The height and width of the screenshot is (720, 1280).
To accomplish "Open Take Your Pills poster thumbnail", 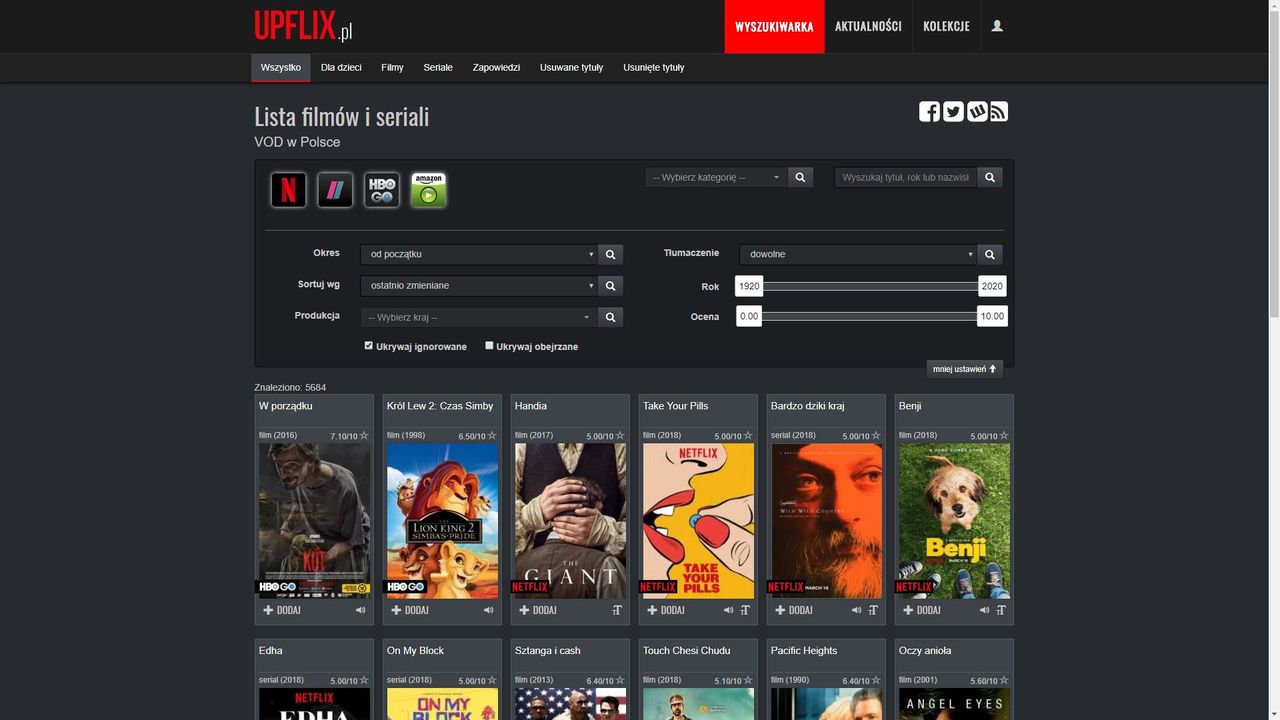I will tap(698, 520).
